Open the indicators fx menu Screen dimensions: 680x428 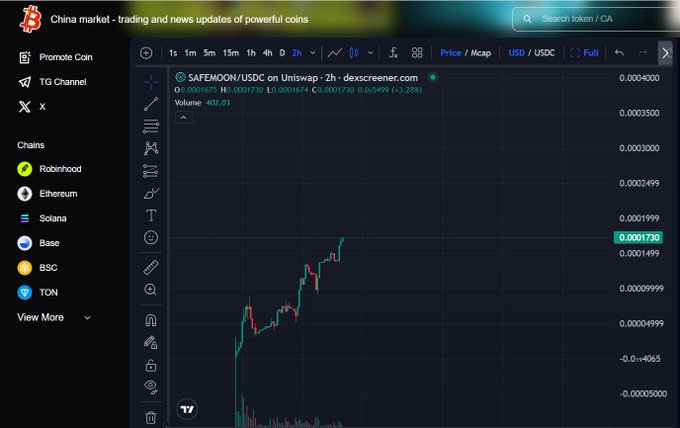tap(393, 53)
